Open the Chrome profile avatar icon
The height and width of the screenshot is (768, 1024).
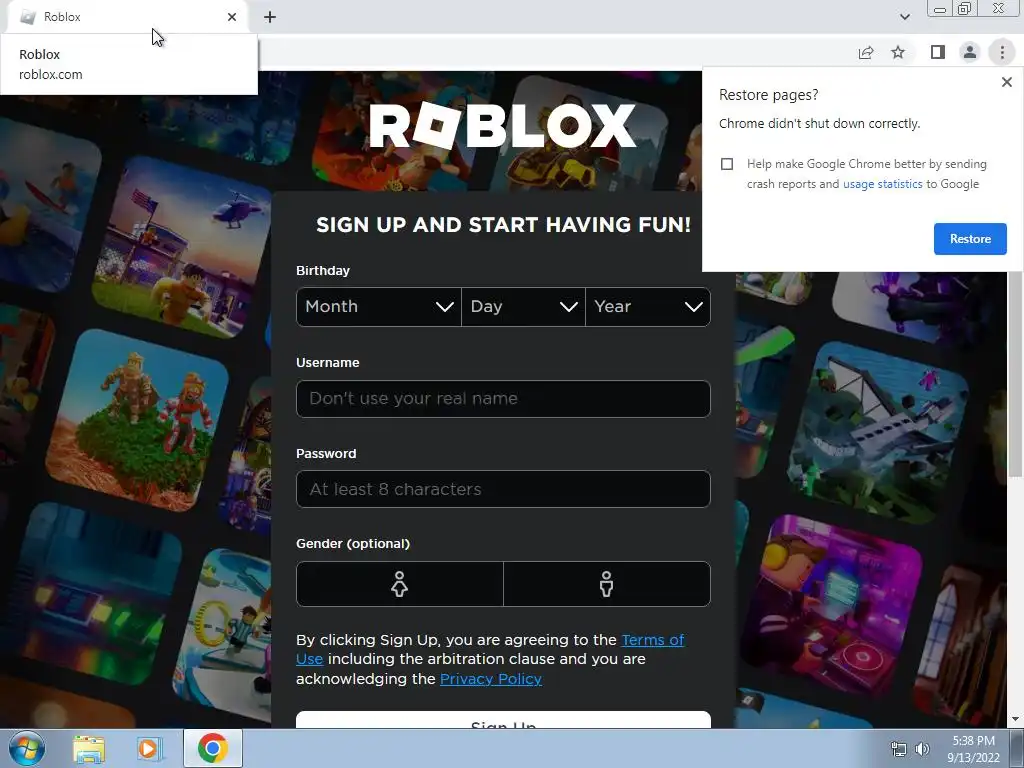(970, 52)
